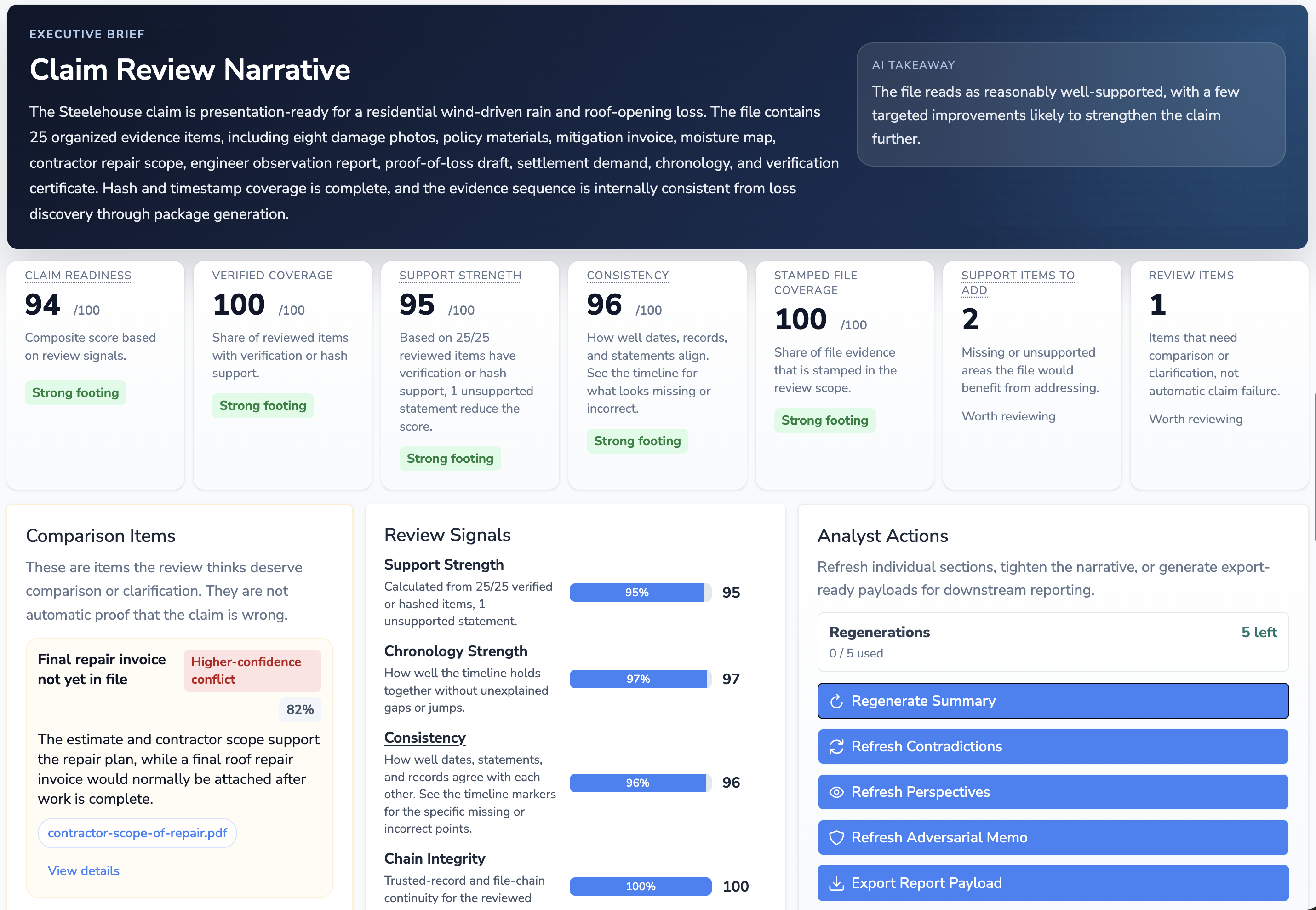Image resolution: width=1316 pixels, height=910 pixels.
Task: Click the Claim Readiness metric label
Action: pos(78,276)
